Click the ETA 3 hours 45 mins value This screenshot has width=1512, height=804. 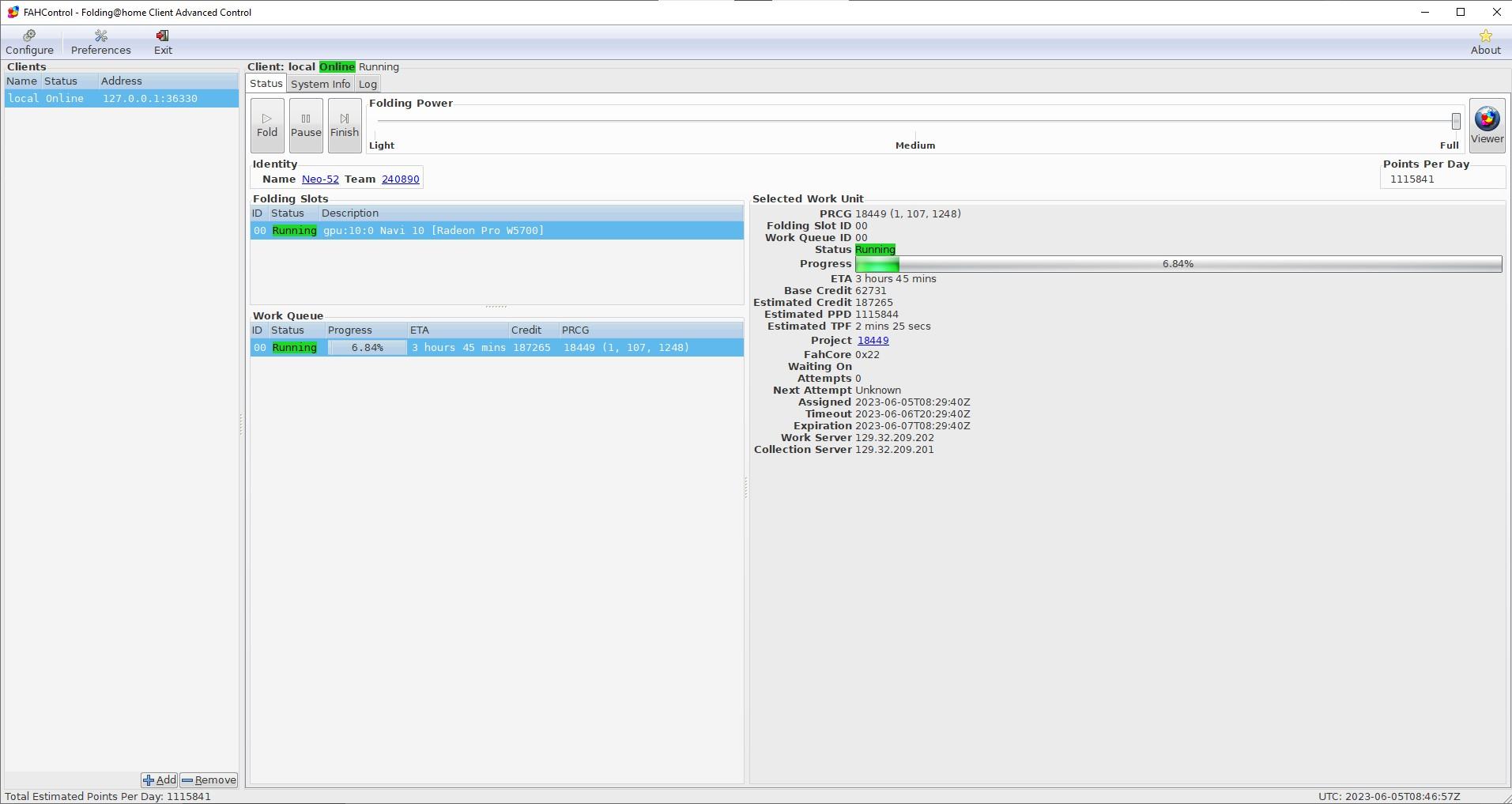(896, 279)
